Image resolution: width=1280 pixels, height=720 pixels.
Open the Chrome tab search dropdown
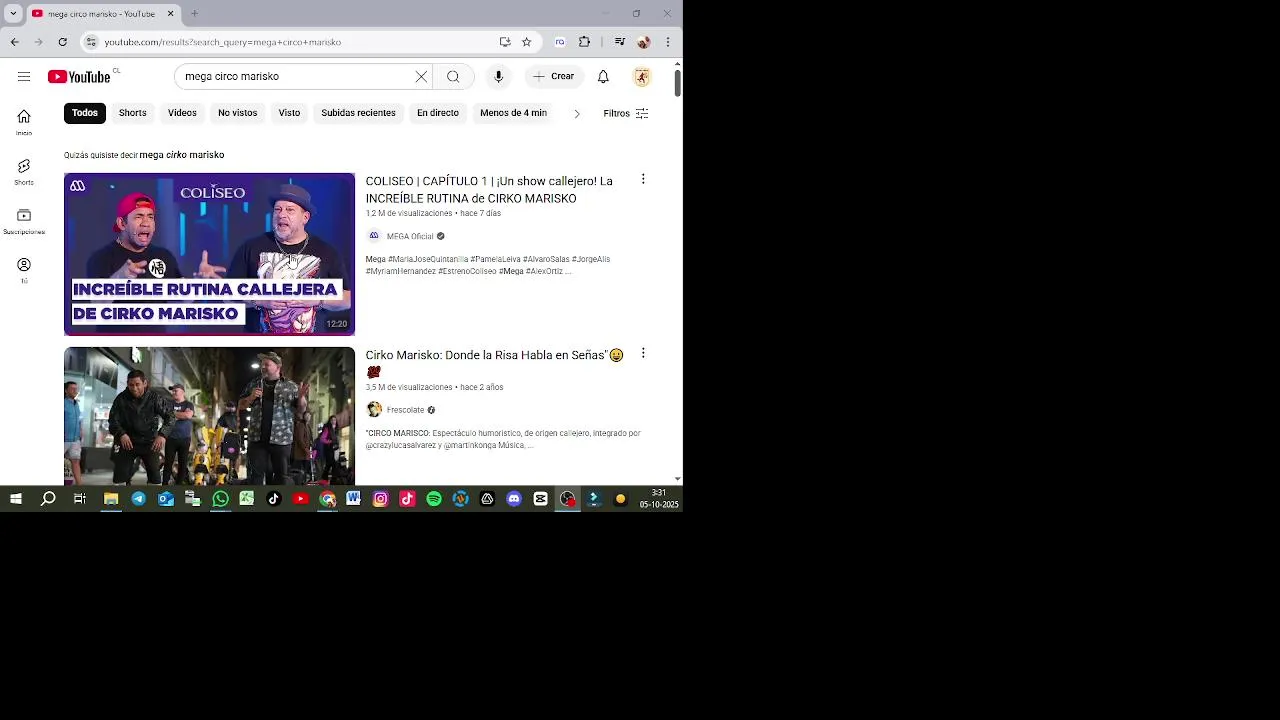click(13, 14)
